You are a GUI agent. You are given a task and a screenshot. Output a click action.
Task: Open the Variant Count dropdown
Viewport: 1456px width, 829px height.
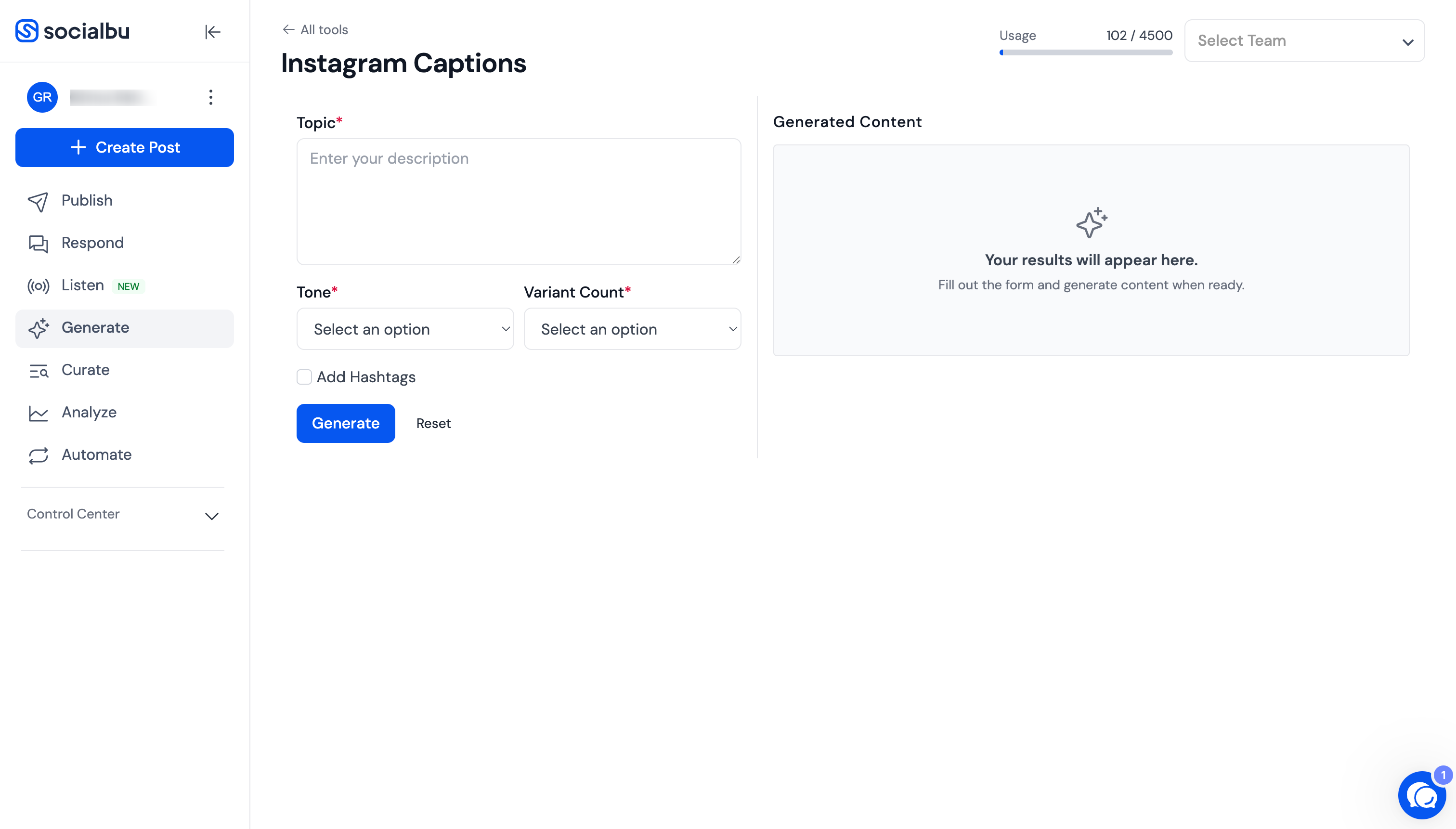(x=632, y=329)
